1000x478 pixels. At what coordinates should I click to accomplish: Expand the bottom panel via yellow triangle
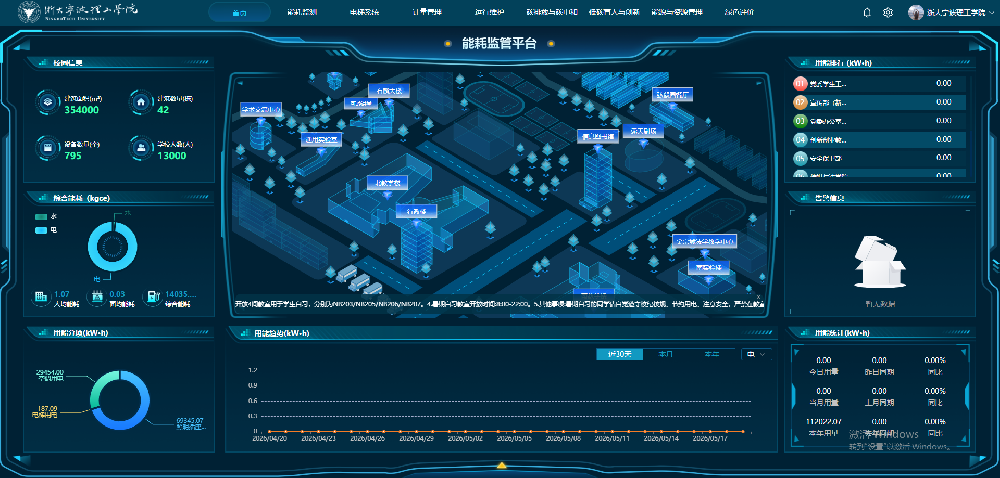(x=501, y=466)
